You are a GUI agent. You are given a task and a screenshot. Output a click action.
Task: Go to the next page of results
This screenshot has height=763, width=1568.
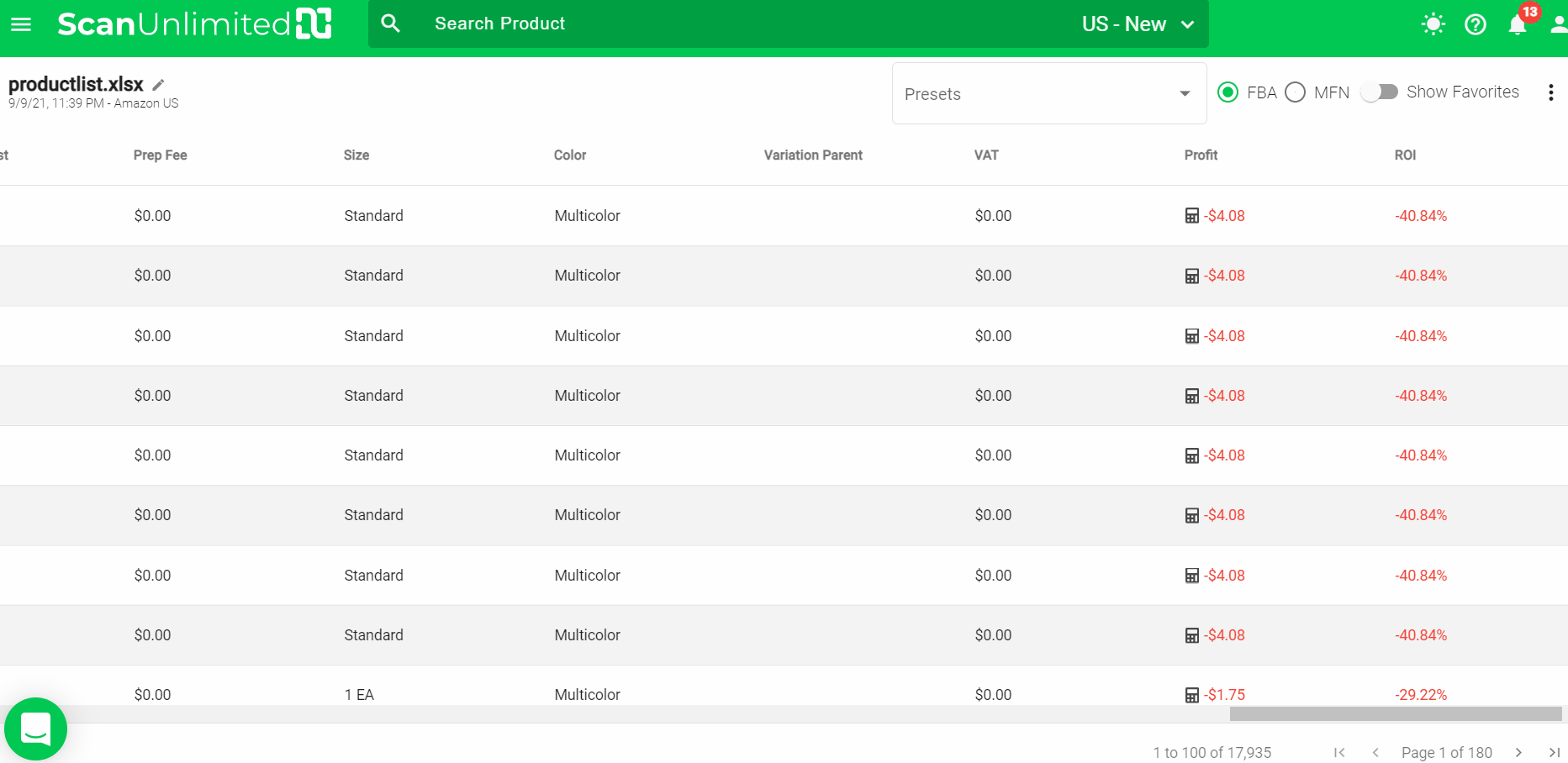[1518, 752]
